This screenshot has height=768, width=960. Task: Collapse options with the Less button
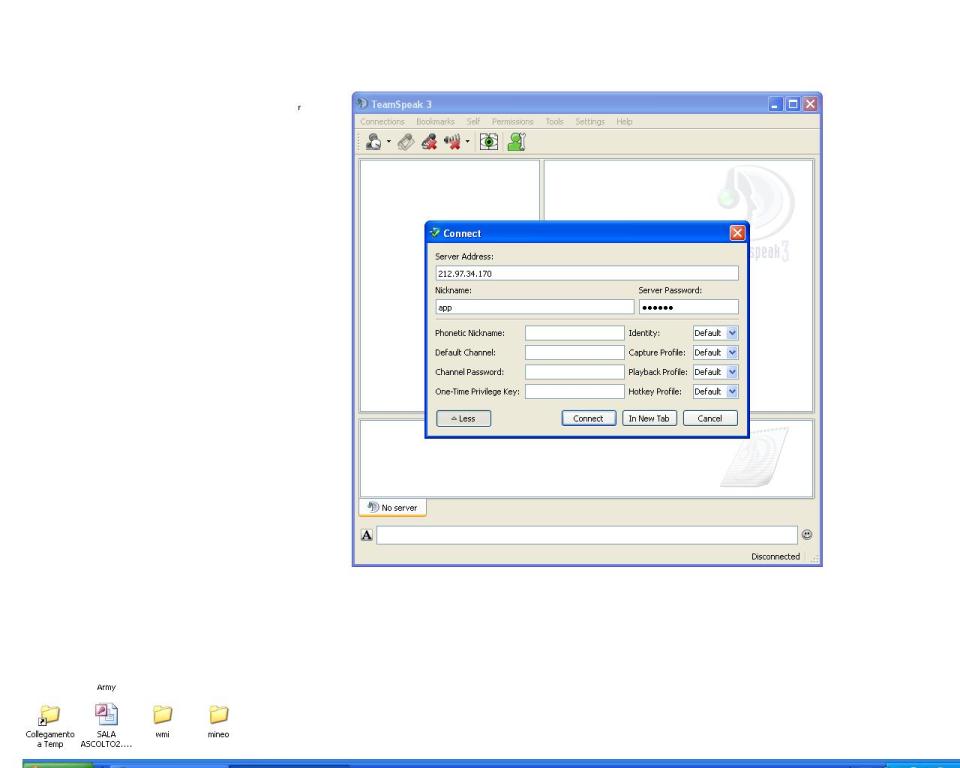point(463,419)
